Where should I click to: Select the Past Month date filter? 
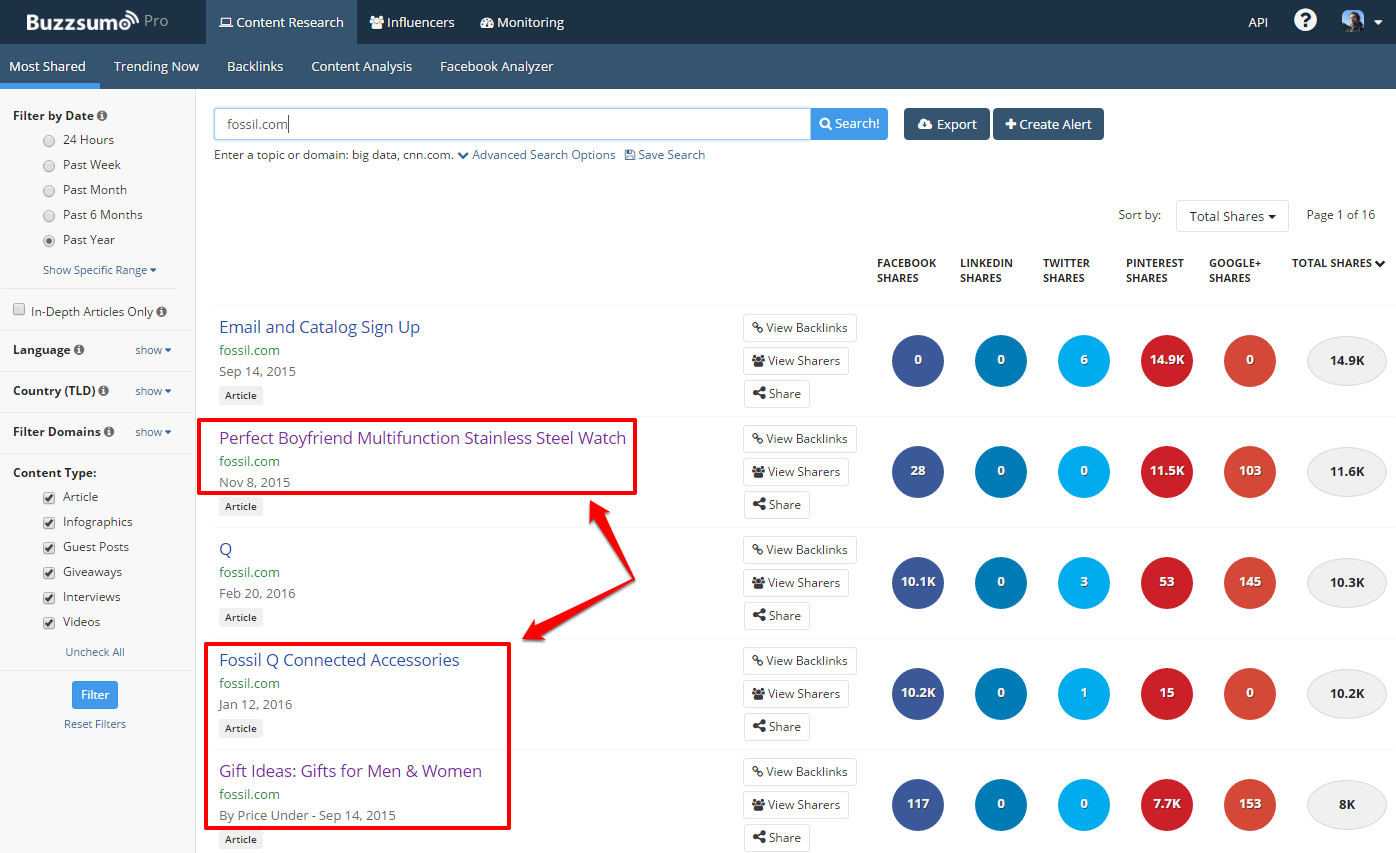[x=48, y=189]
